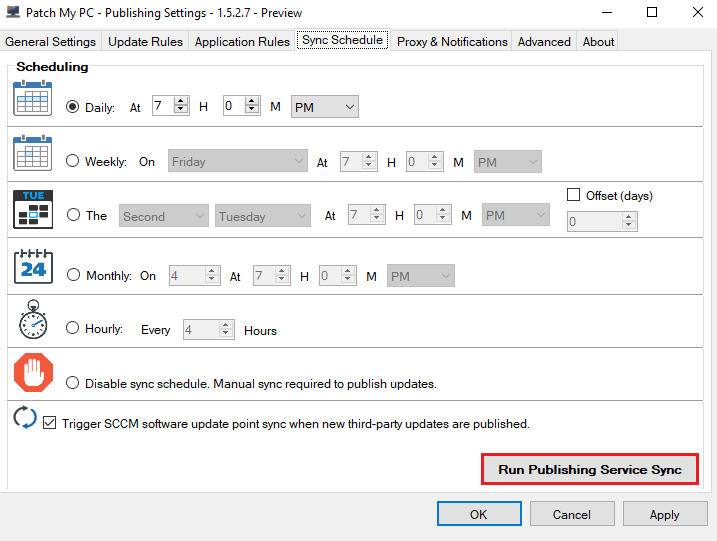Select the Daily schedule radio button

72,107
